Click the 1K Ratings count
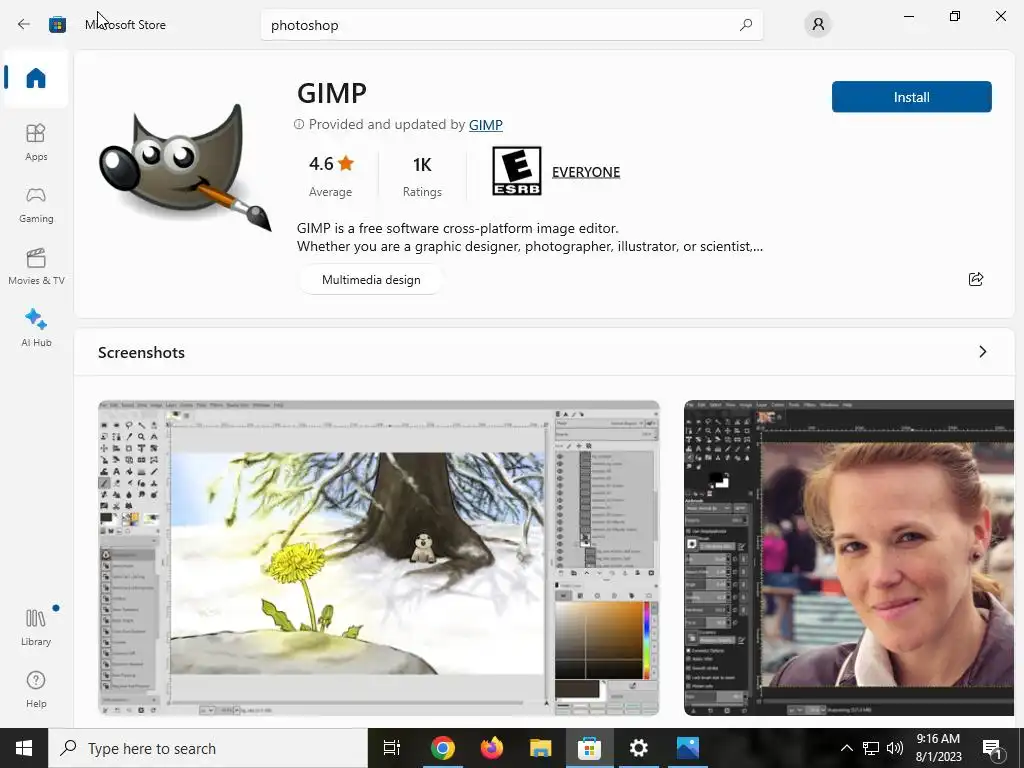Image resolution: width=1024 pixels, height=768 pixels. coord(422,175)
